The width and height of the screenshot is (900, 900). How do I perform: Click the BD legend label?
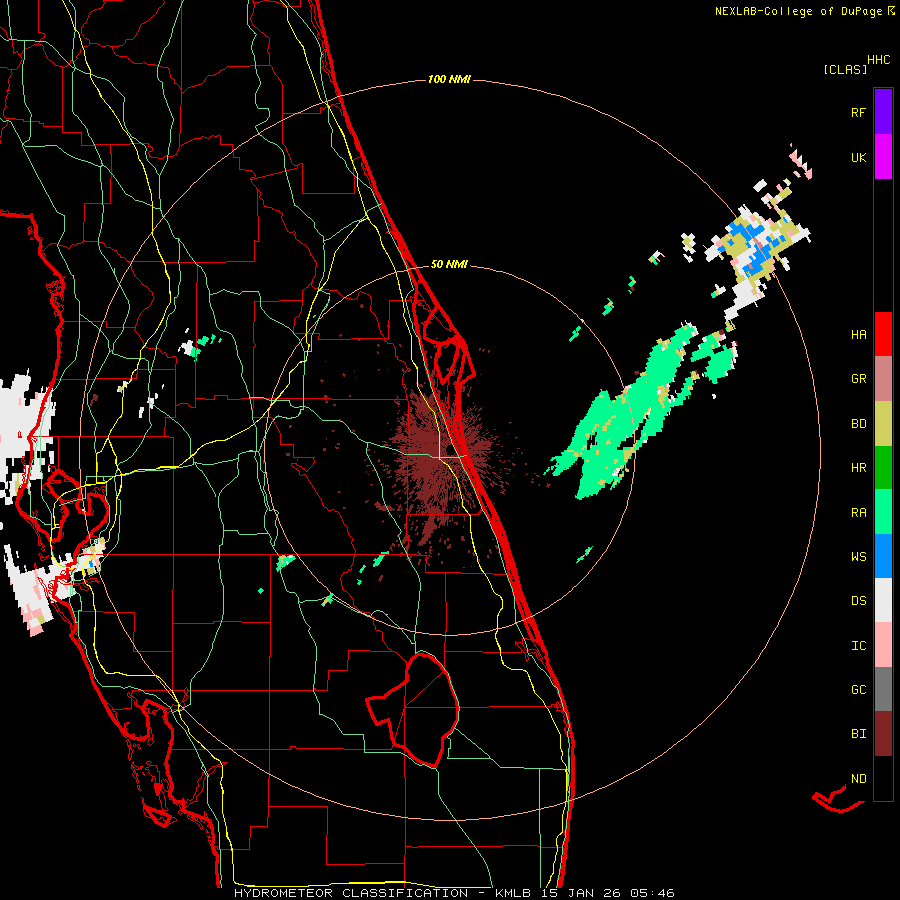[858, 424]
